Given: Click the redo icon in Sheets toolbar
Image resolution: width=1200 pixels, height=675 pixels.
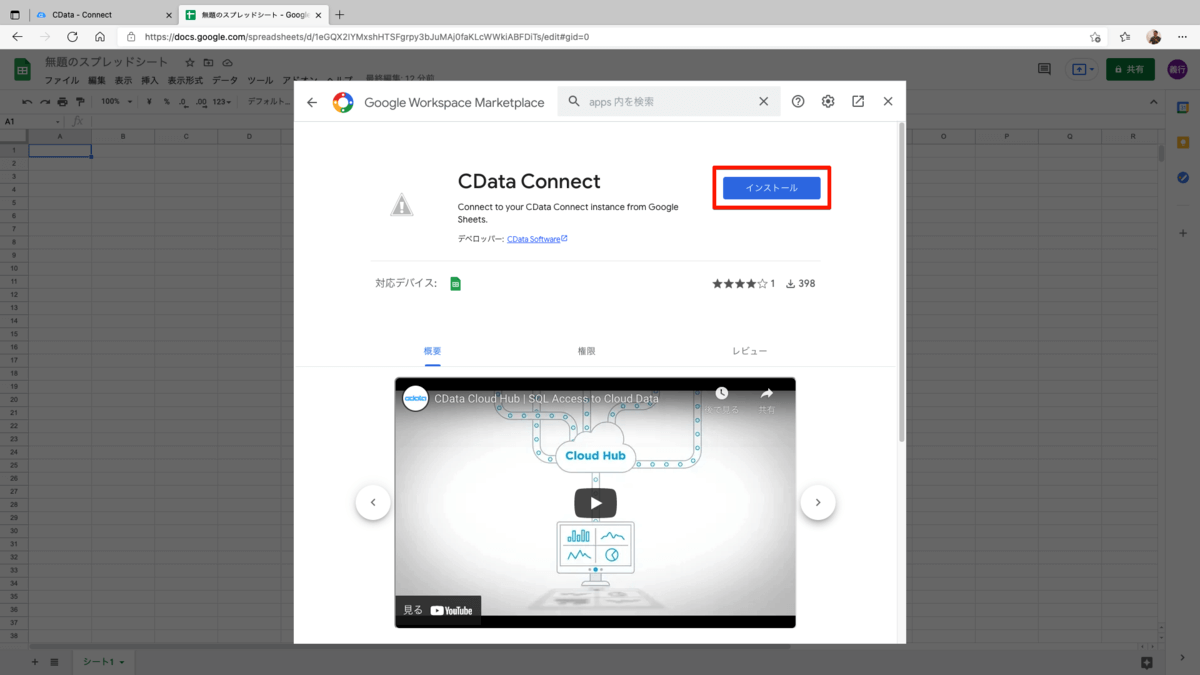Looking at the screenshot, I should (x=45, y=102).
